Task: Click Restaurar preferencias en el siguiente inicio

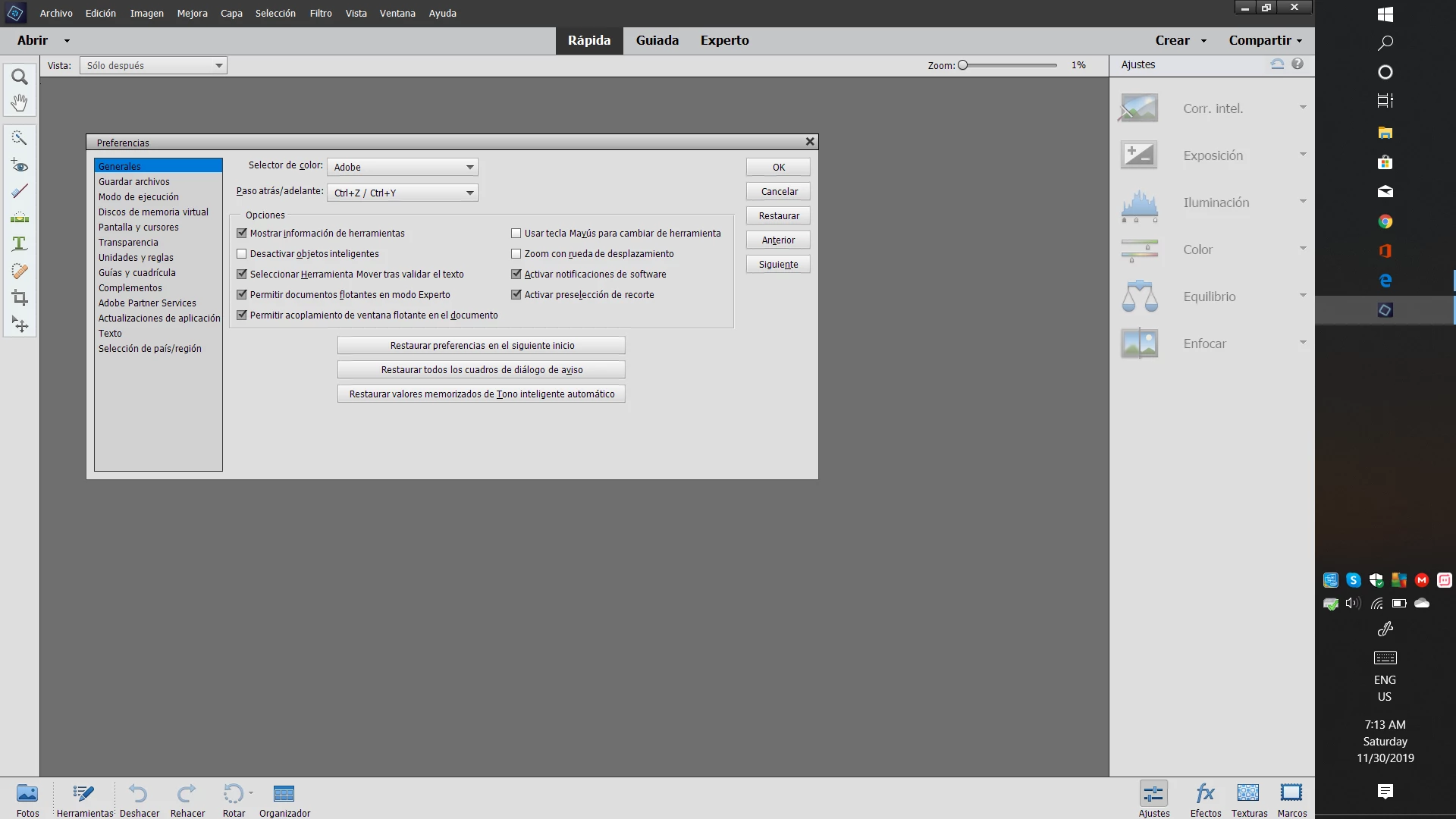Action: tap(482, 346)
